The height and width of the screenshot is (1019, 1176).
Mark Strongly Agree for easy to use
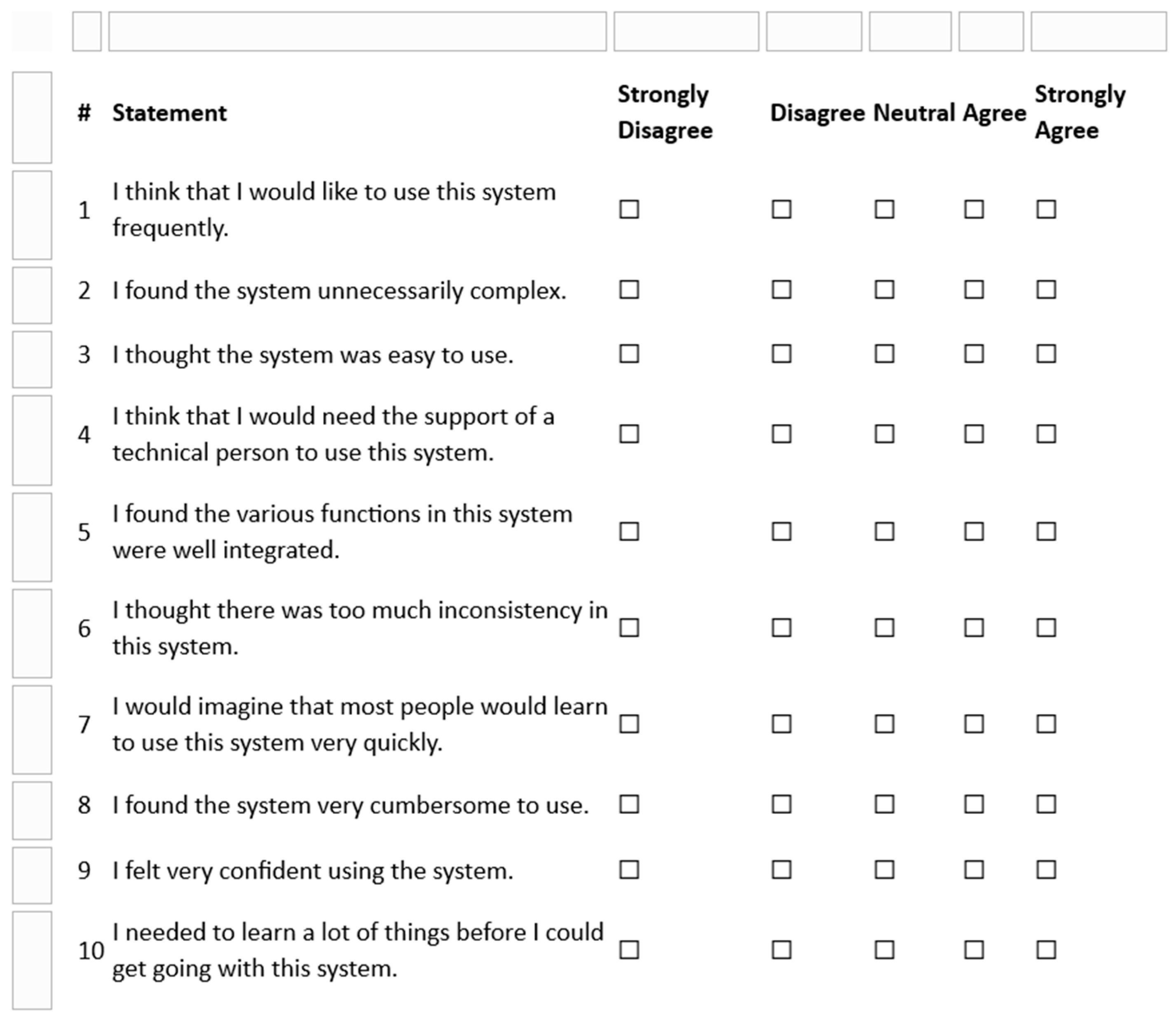tap(1046, 354)
